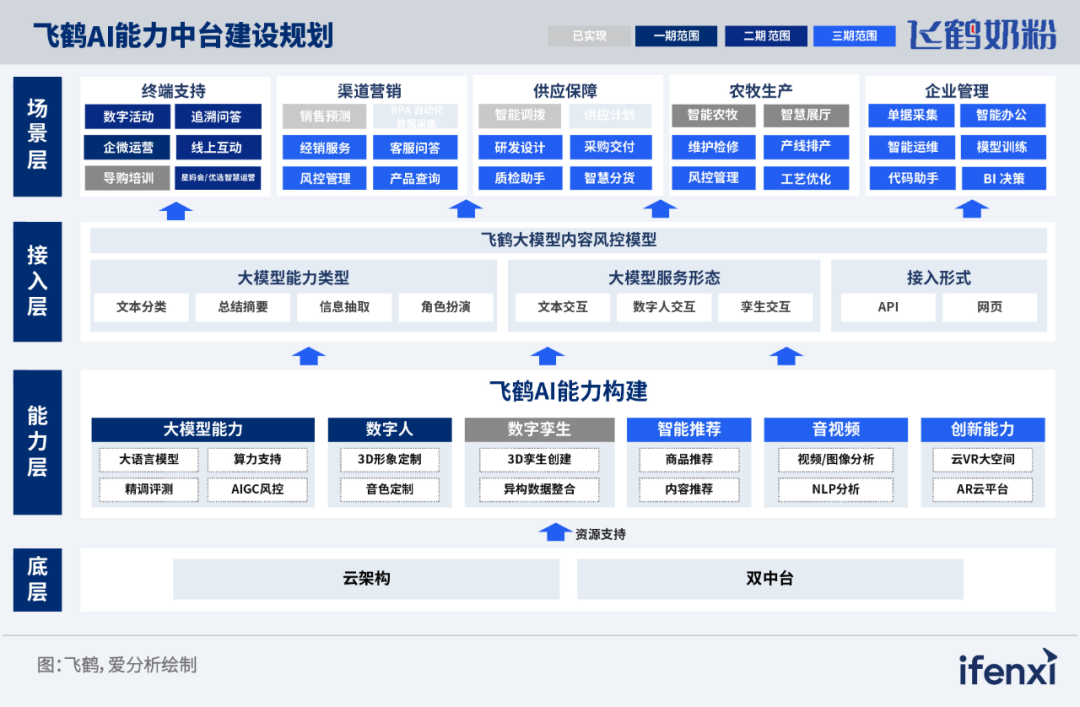Click the gray 智能调拨 box
Screen dimensions: 1080x707
click(x=520, y=116)
